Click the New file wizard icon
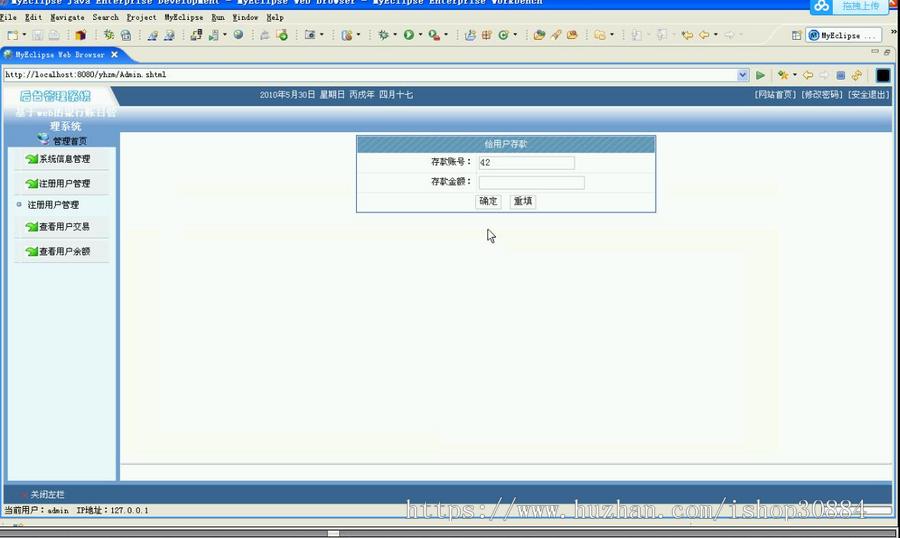Screen dimensions: 900x538 click(12, 35)
